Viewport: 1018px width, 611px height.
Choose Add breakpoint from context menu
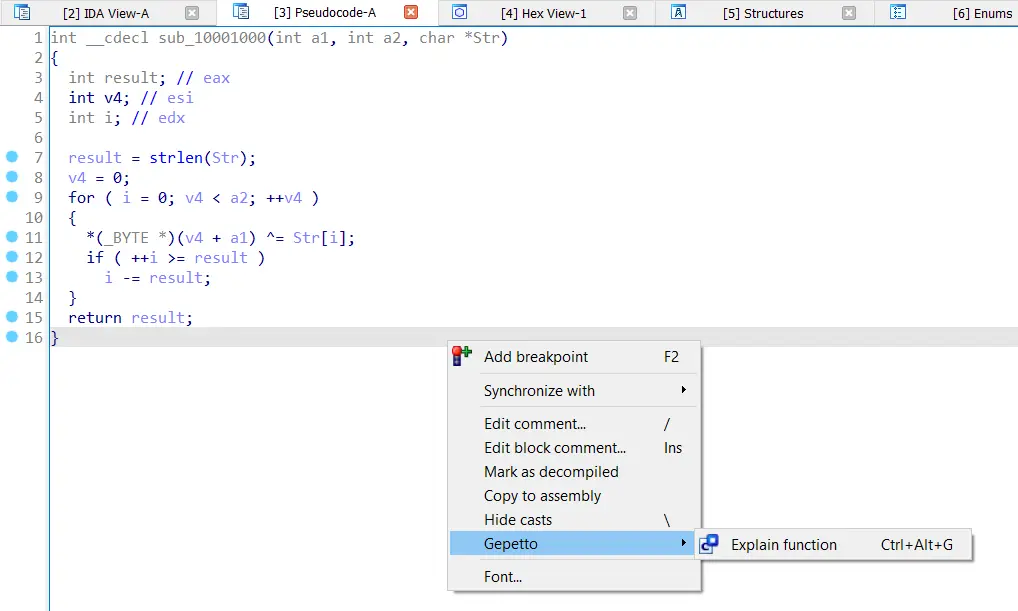[x=575, y=356]
